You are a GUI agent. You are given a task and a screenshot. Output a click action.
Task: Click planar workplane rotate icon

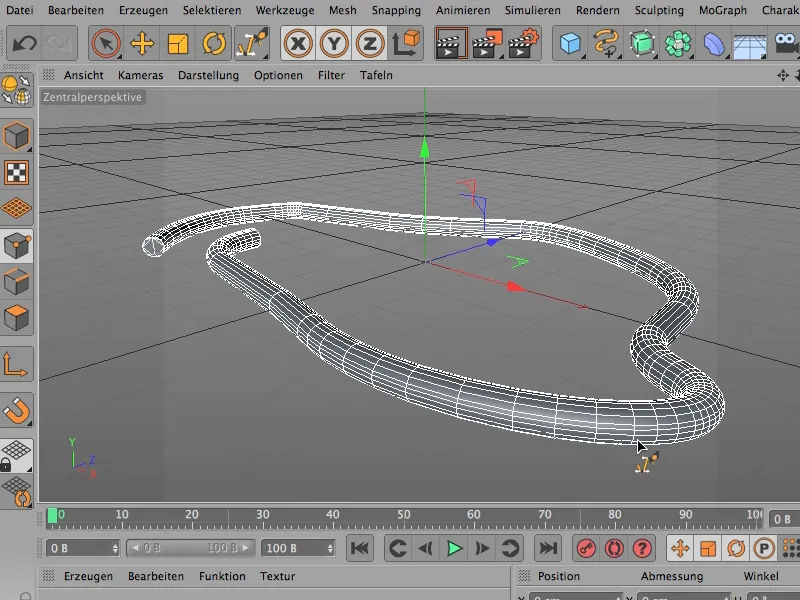point(17,491)
